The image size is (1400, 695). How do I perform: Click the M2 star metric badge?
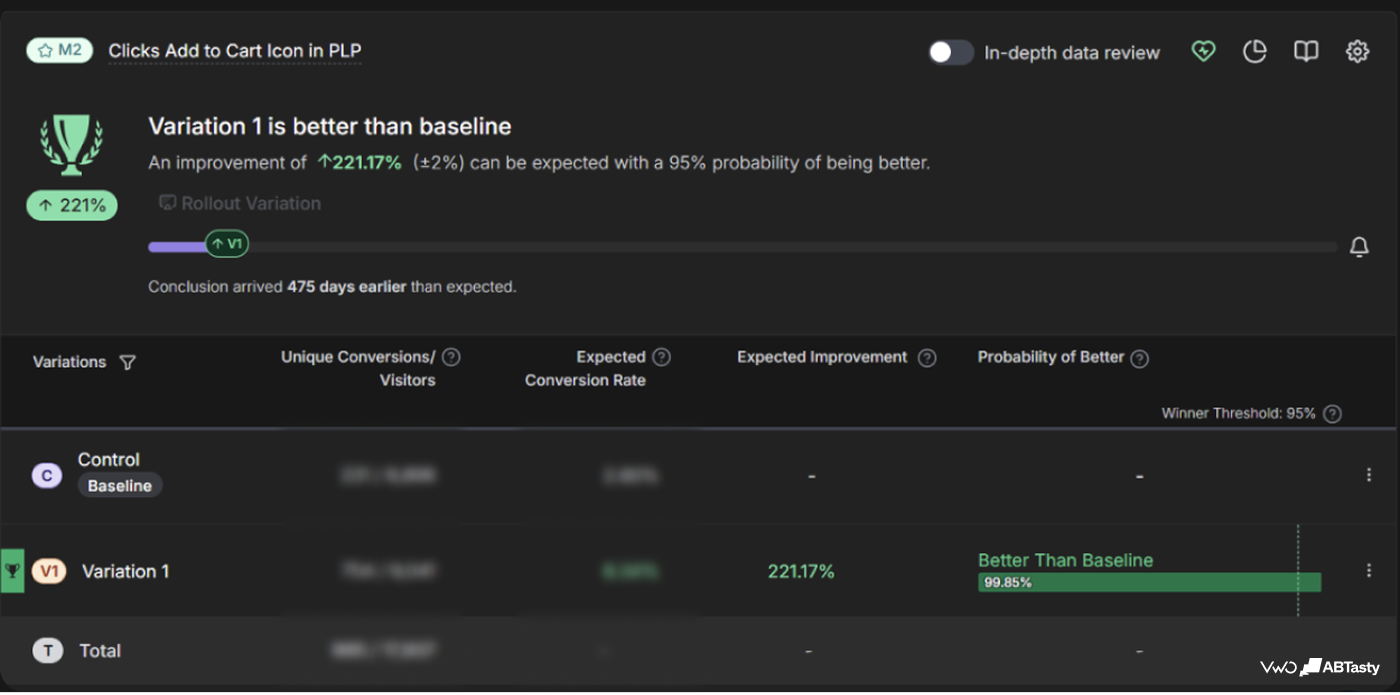pos(60,50)
